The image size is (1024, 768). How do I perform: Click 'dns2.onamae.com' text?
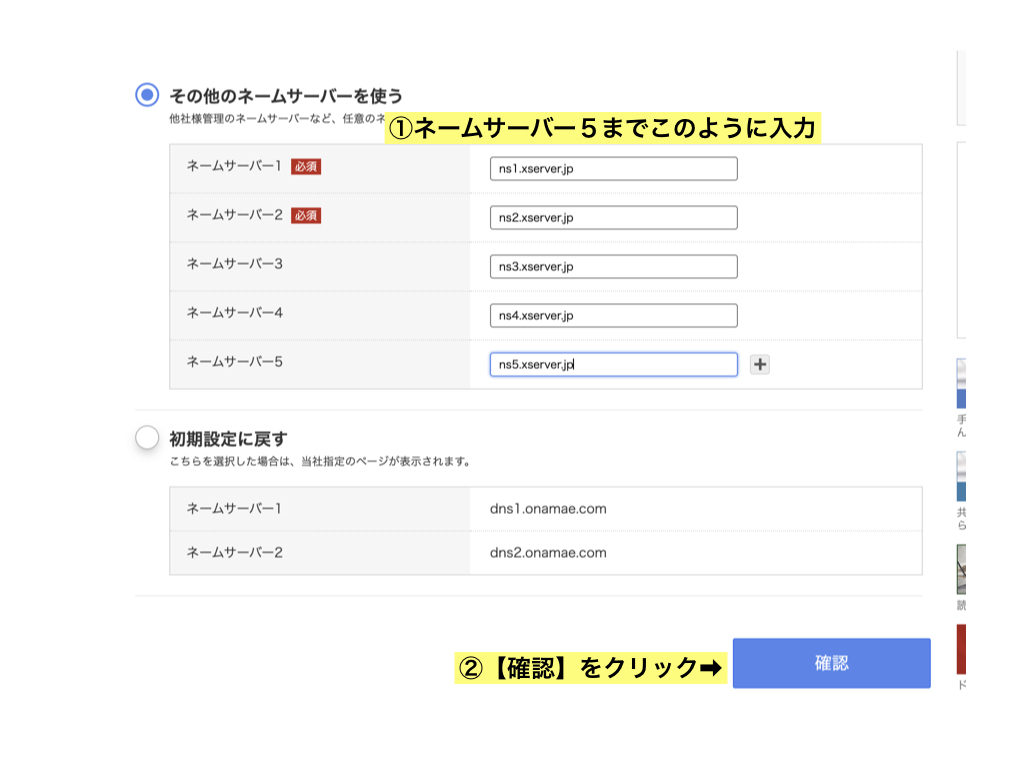(x=548, y=552)
